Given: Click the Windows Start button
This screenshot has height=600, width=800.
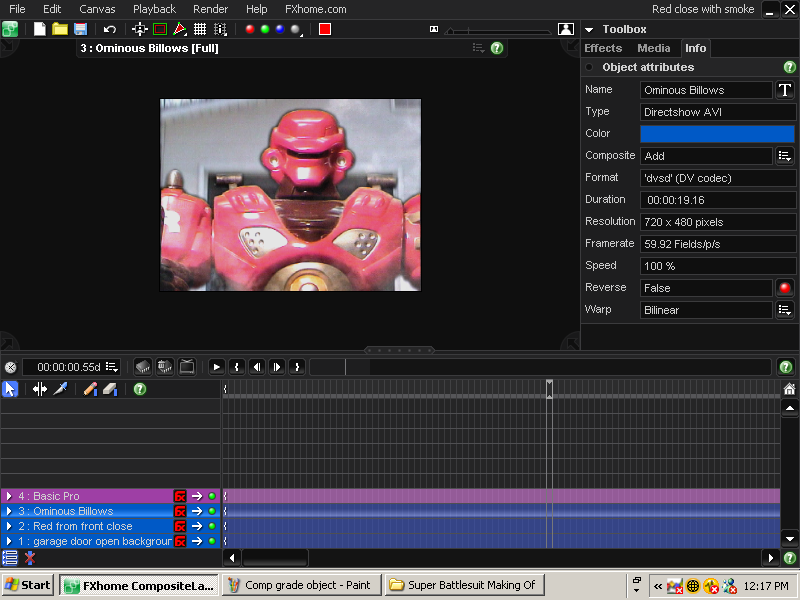Looking at the screenshot, I should click(x=28, y=585).
